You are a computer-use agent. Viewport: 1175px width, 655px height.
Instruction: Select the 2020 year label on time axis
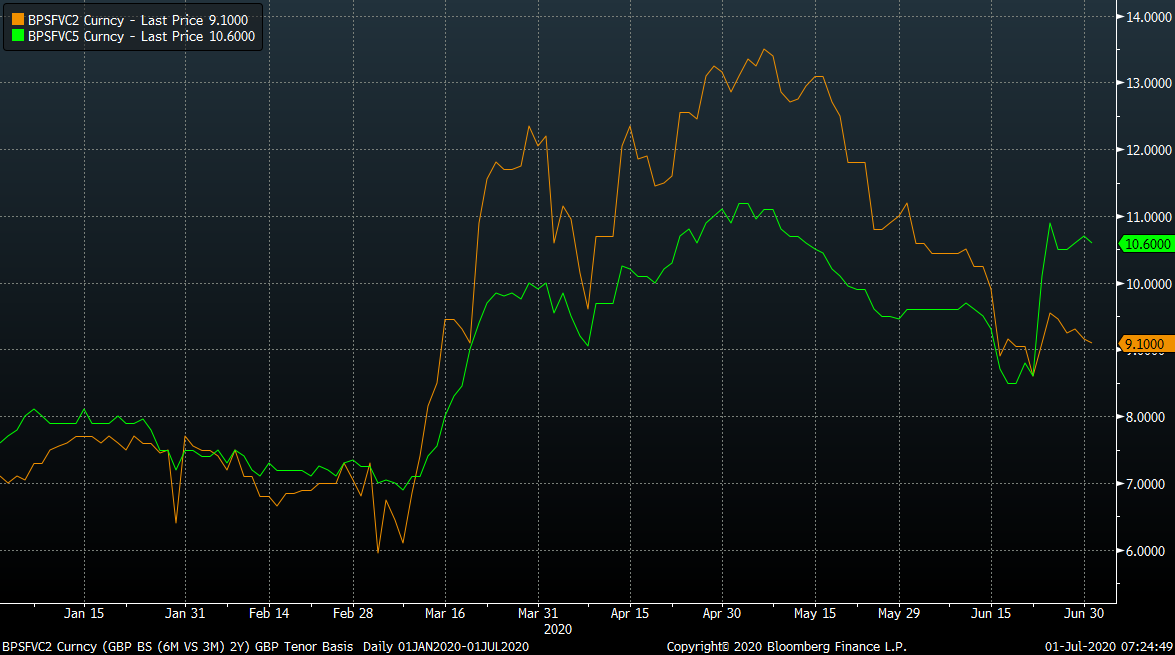tap(559, 630)
